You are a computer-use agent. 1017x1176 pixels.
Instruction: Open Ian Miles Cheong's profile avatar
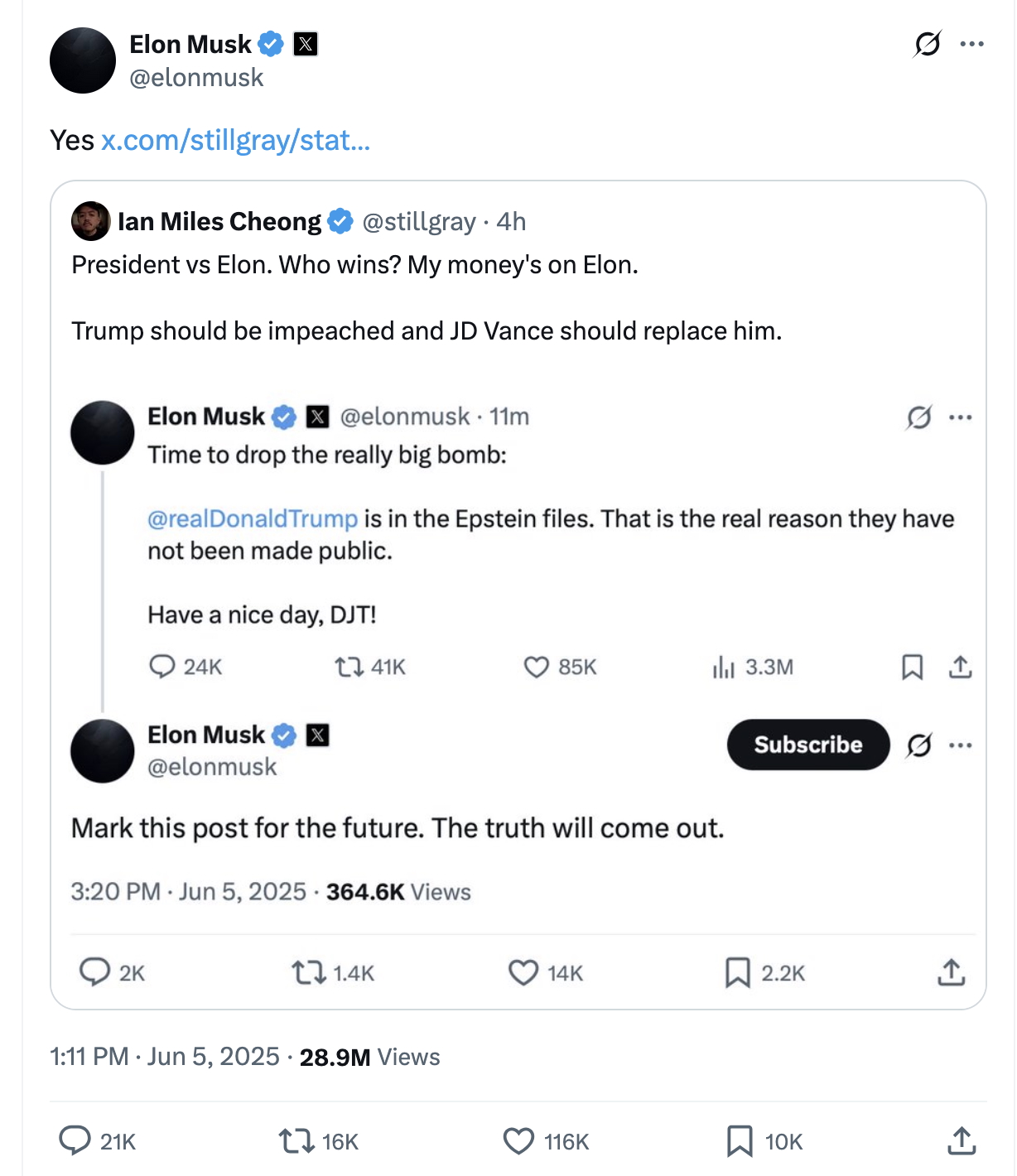pyautogui.click(x=91, y=221)
